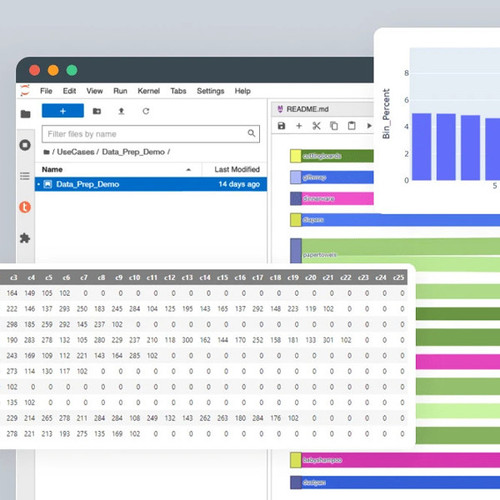This screenshot has height=500, width=500.
Task: Insert a cell with the toolbar plus icon
Action: point(299,126)
